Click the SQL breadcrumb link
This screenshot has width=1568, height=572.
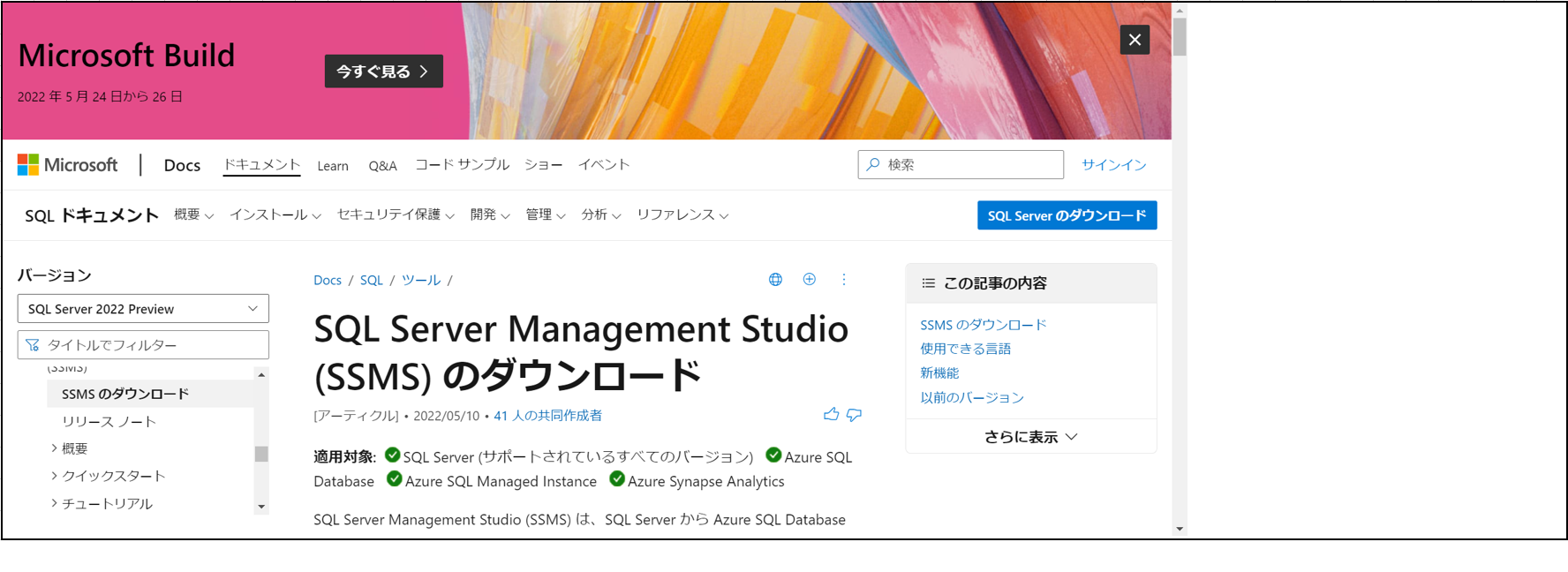pos(372,280)
